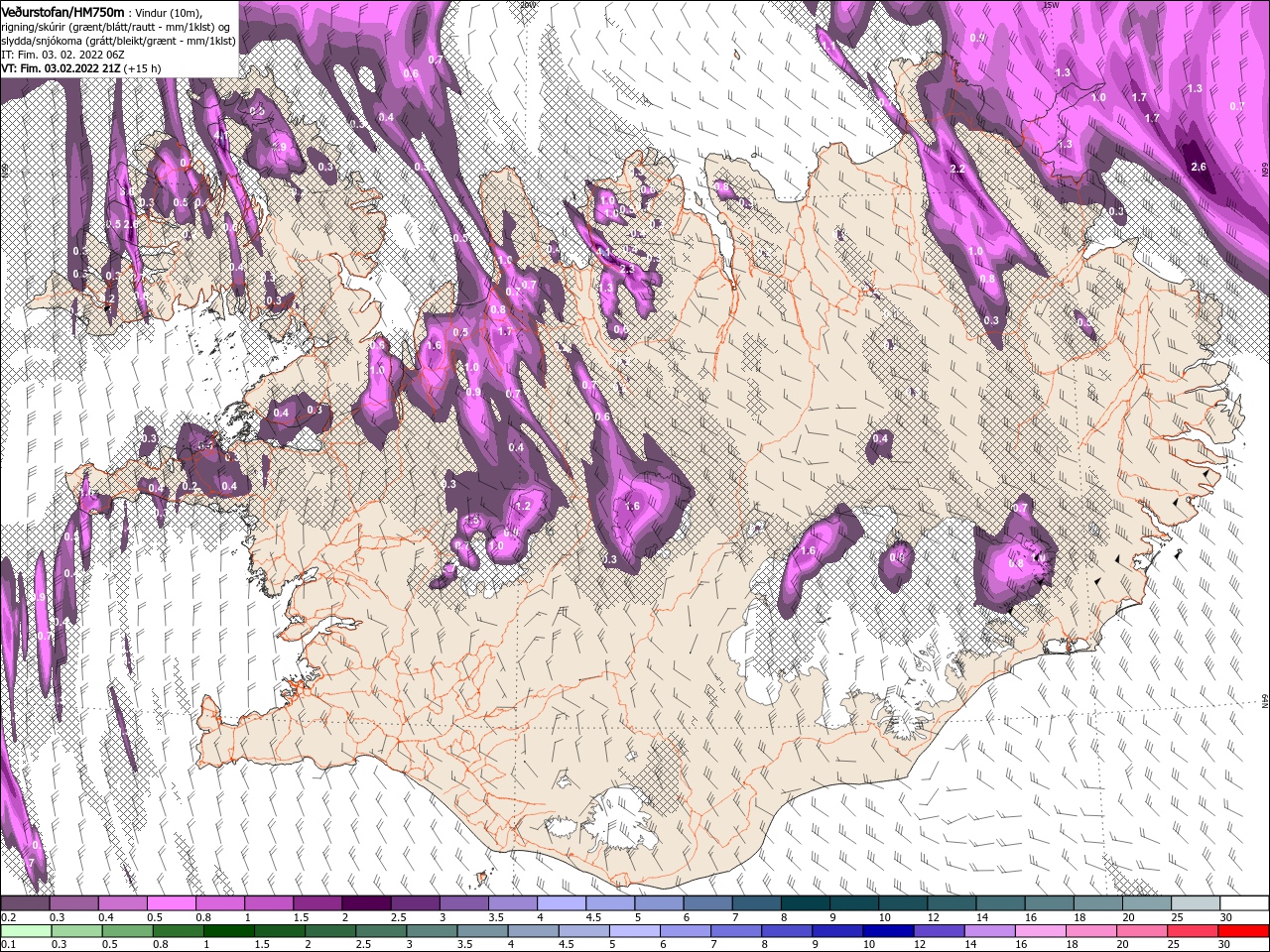Pick the darkest purple snow swatch between 2 and 2.5
This screenshot has height=952, width=1270.
pyautogui.click(x=367, y=902)
